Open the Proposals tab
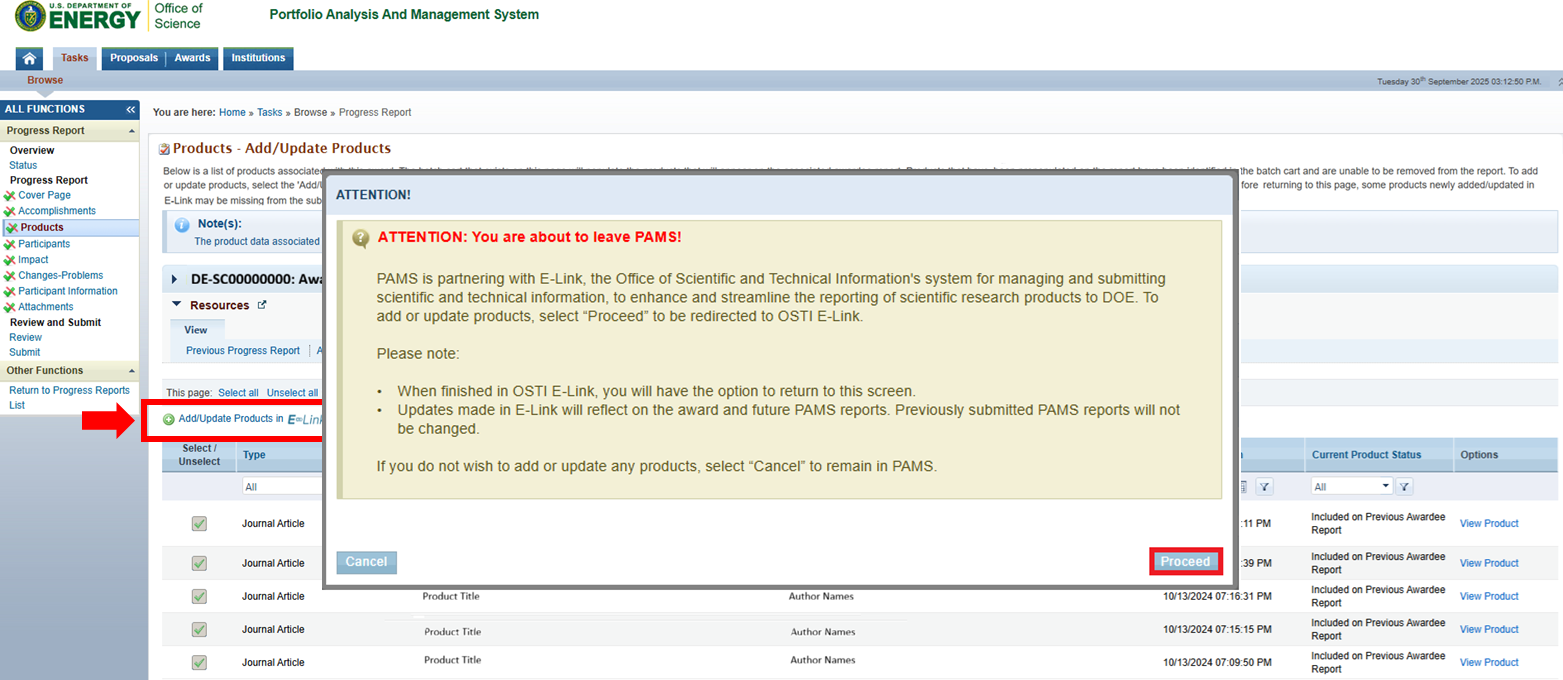Viewport: 1563px width, 680px height. (134, 58)
